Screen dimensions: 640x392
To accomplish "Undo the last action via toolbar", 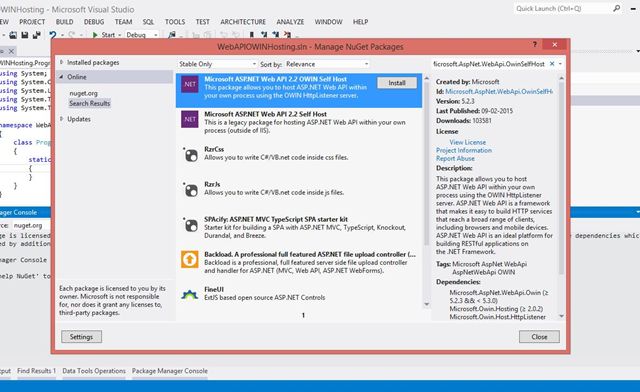I will pos(53,35).
